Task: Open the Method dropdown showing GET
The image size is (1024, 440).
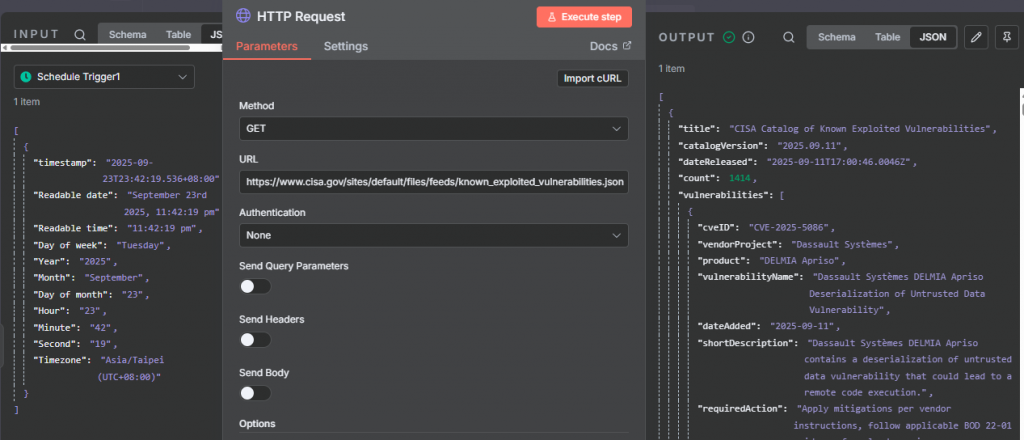Action: coord(433,129)
